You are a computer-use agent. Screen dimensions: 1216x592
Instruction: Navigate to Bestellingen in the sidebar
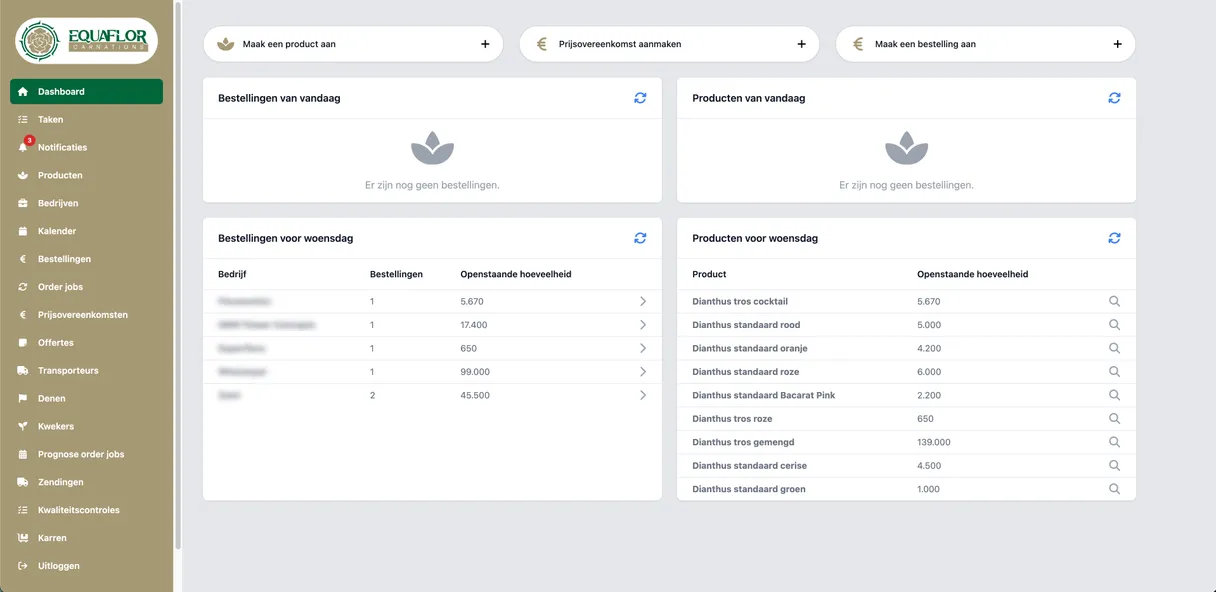pyautogui.click(x=87, y=259)
